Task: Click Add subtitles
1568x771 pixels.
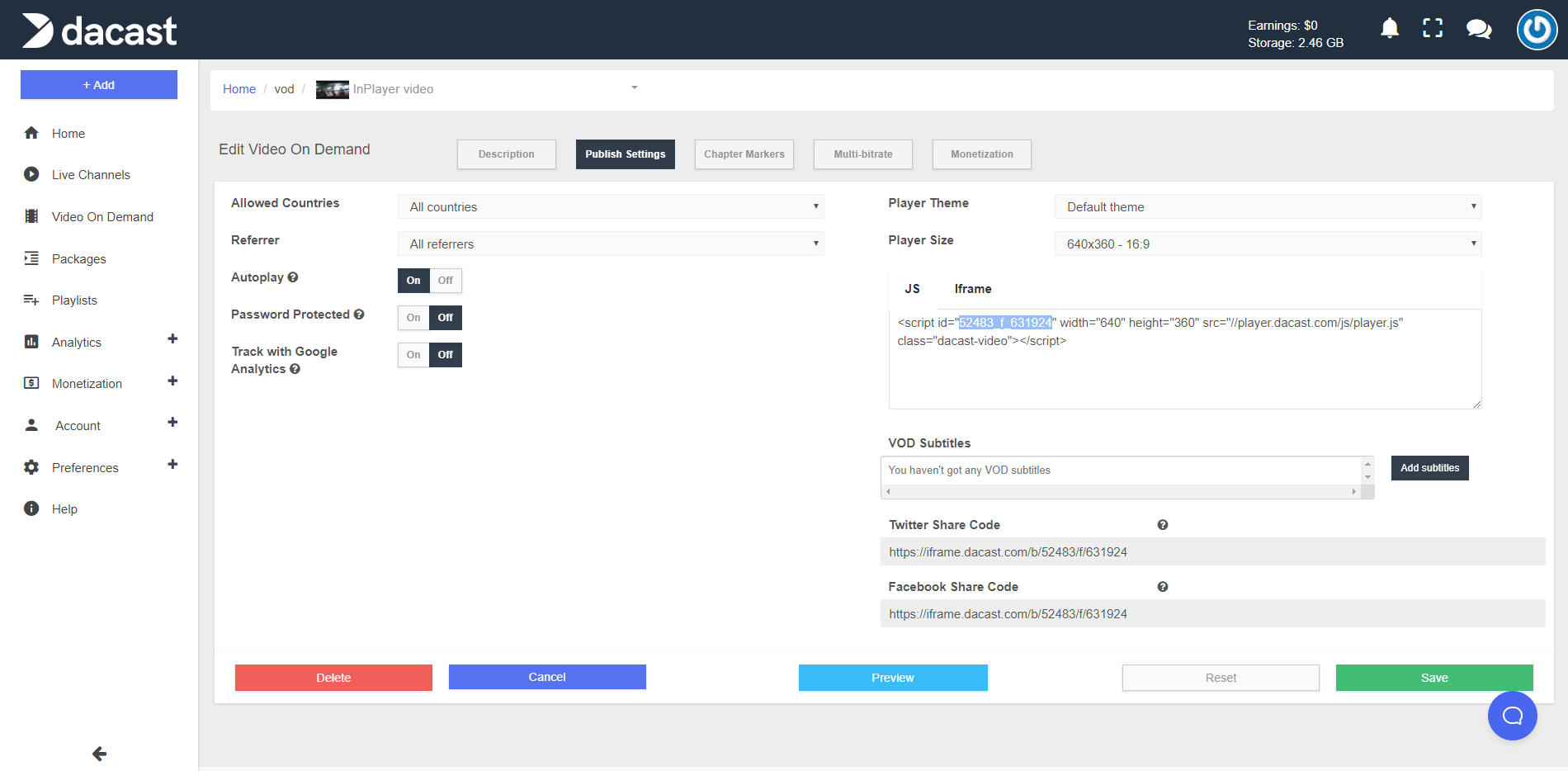Action: click(x=1429, y=467)
